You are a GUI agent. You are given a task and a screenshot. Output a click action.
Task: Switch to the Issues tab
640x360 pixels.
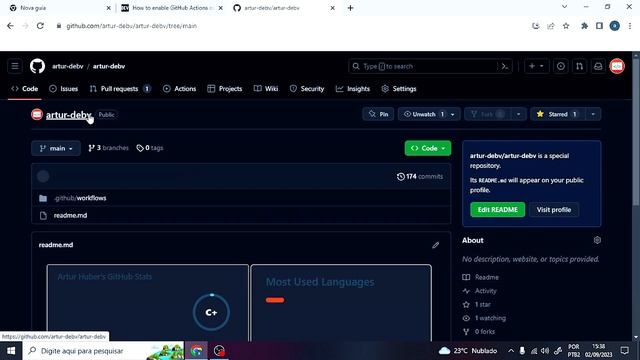(63, 89)
